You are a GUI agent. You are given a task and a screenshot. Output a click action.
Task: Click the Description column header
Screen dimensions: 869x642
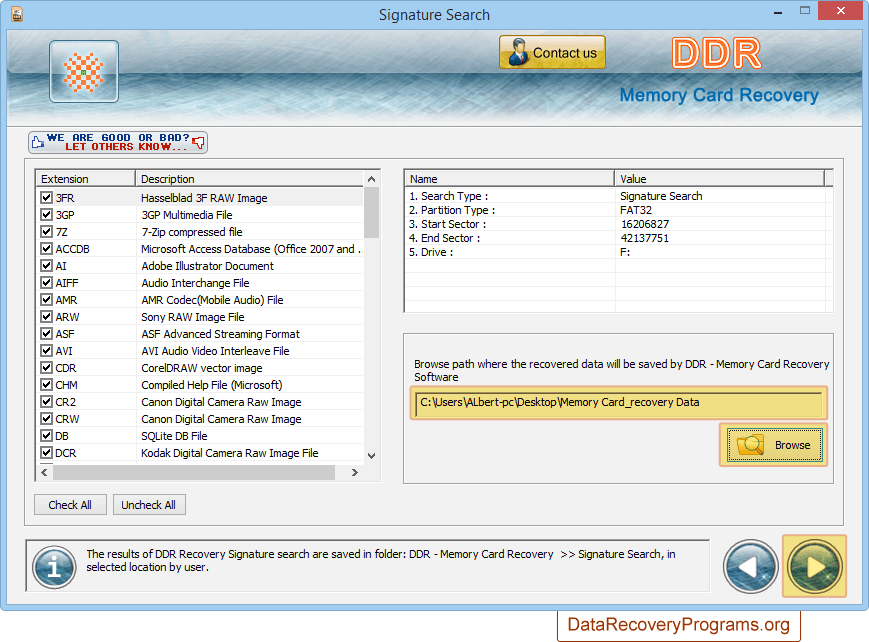249,179
